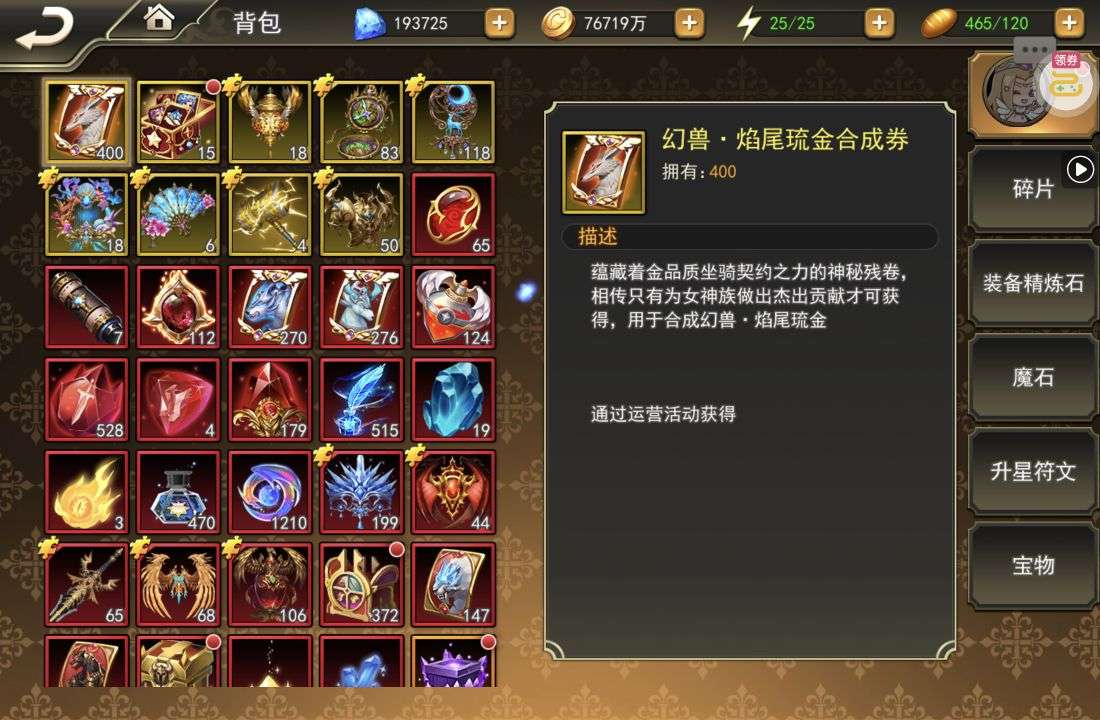Select flame item with count 3
The image size is (1100, 720).
[x=86, y=491]
